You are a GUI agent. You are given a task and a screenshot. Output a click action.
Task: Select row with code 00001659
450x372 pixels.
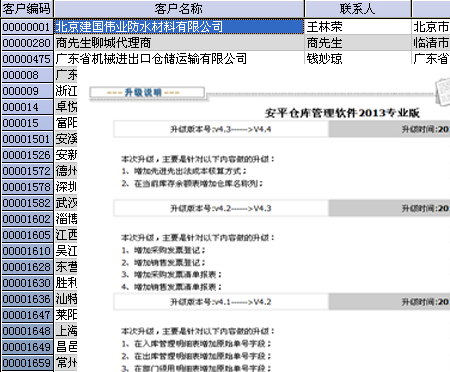(x=27, y=363)
